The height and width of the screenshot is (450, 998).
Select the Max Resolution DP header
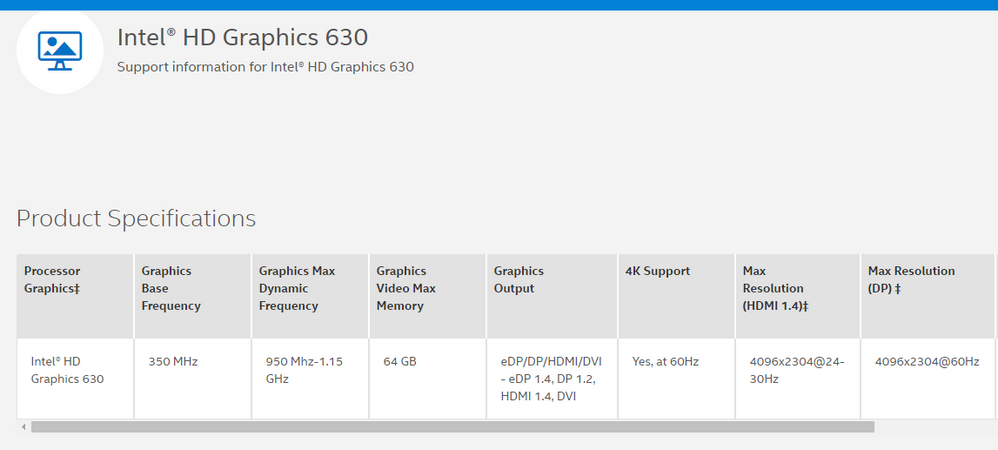(928, 296)
